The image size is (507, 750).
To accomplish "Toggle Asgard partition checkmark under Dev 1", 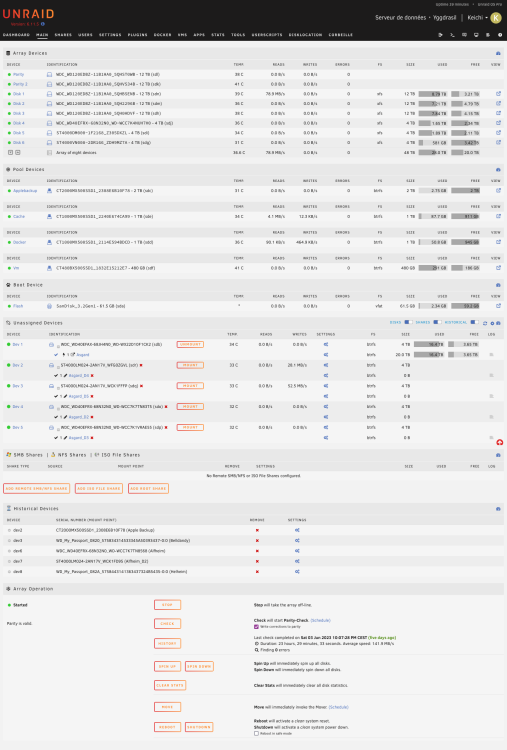I will [x=56, y=355].
